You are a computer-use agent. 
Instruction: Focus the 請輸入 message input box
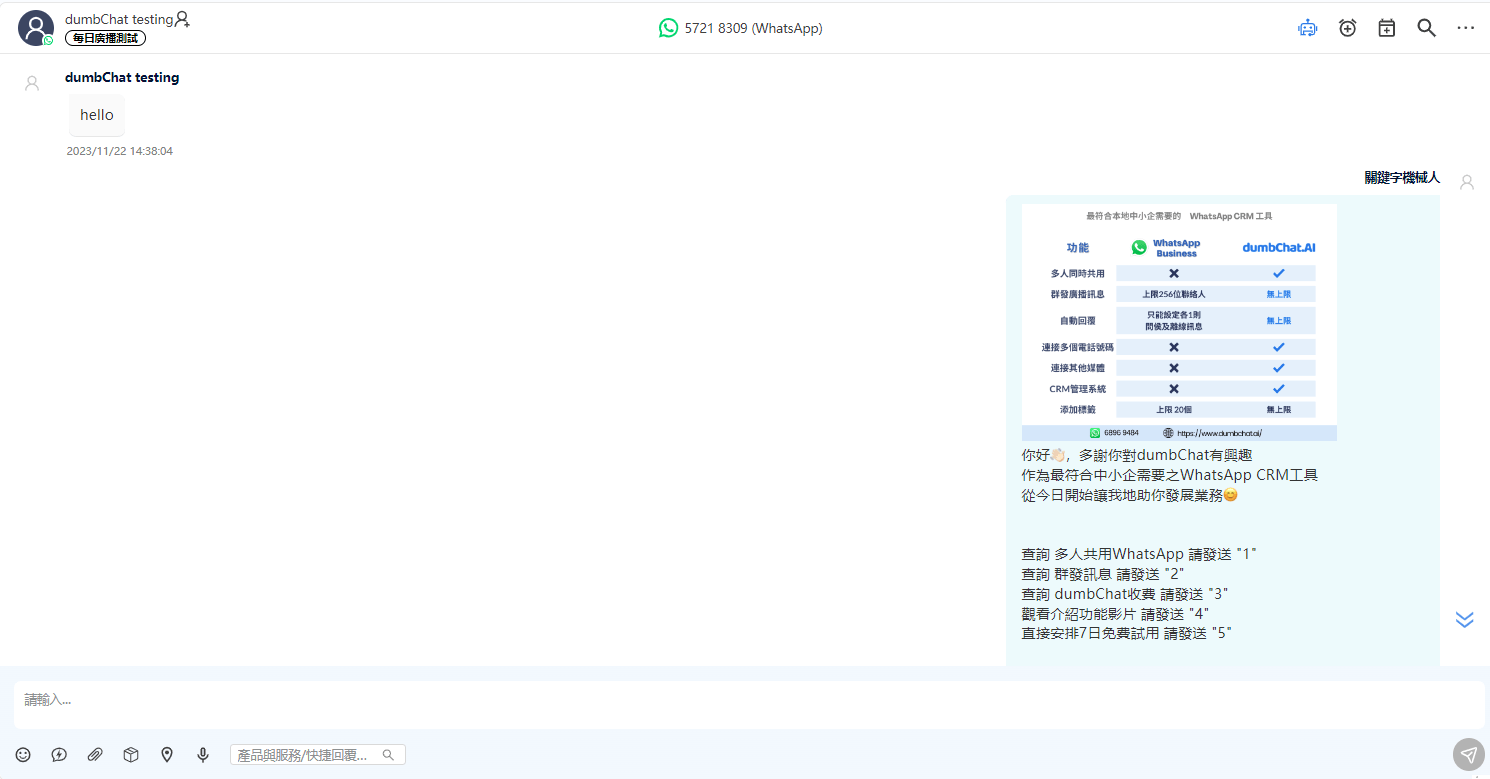point(749,704)
